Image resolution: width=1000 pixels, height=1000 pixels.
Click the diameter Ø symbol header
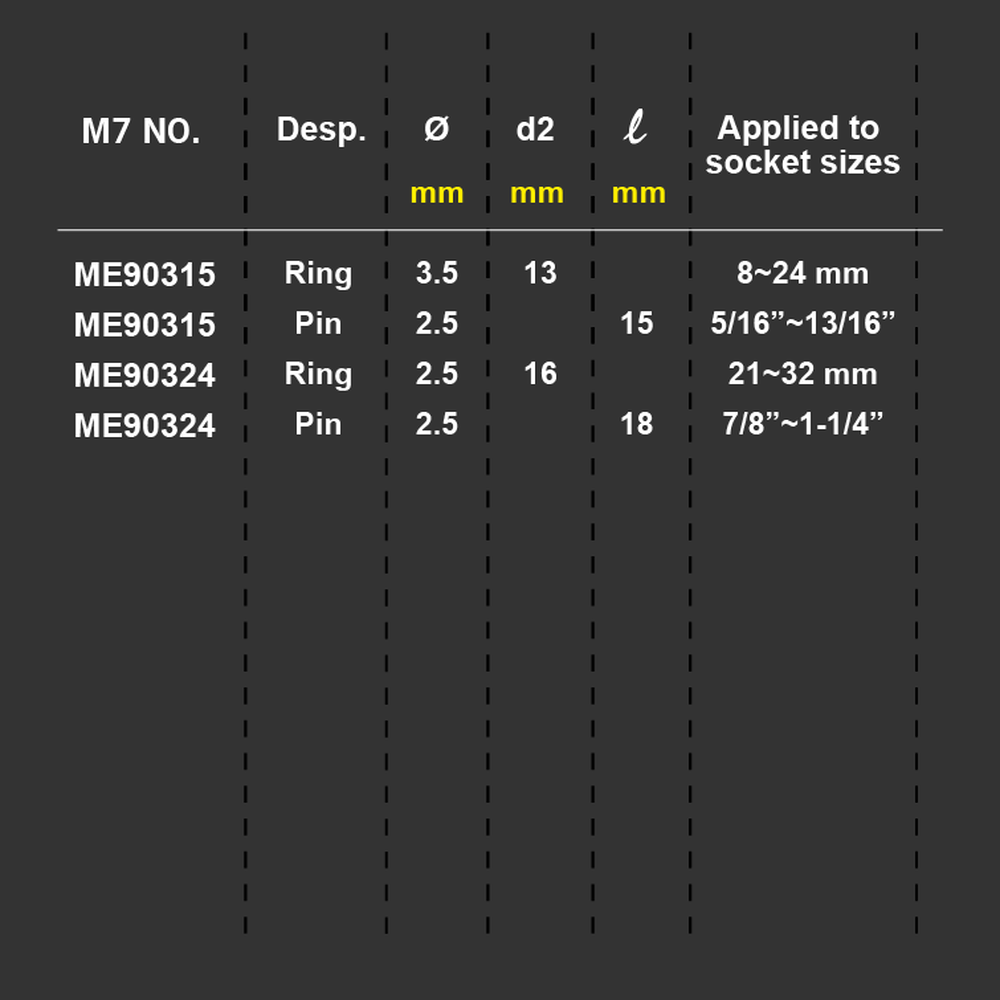pos(437,129)
